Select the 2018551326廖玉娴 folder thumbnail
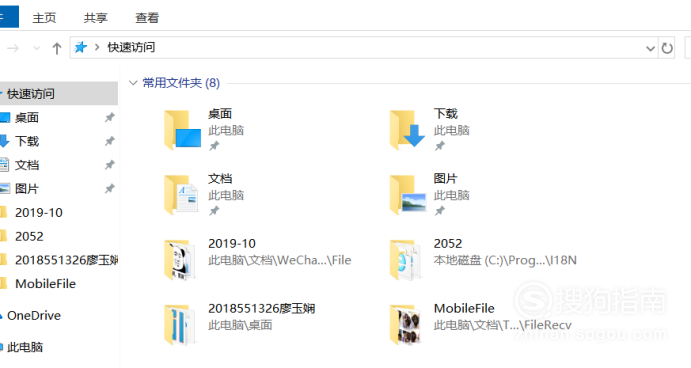Viewport: 691px width, 368px height. tap(179, 325)
